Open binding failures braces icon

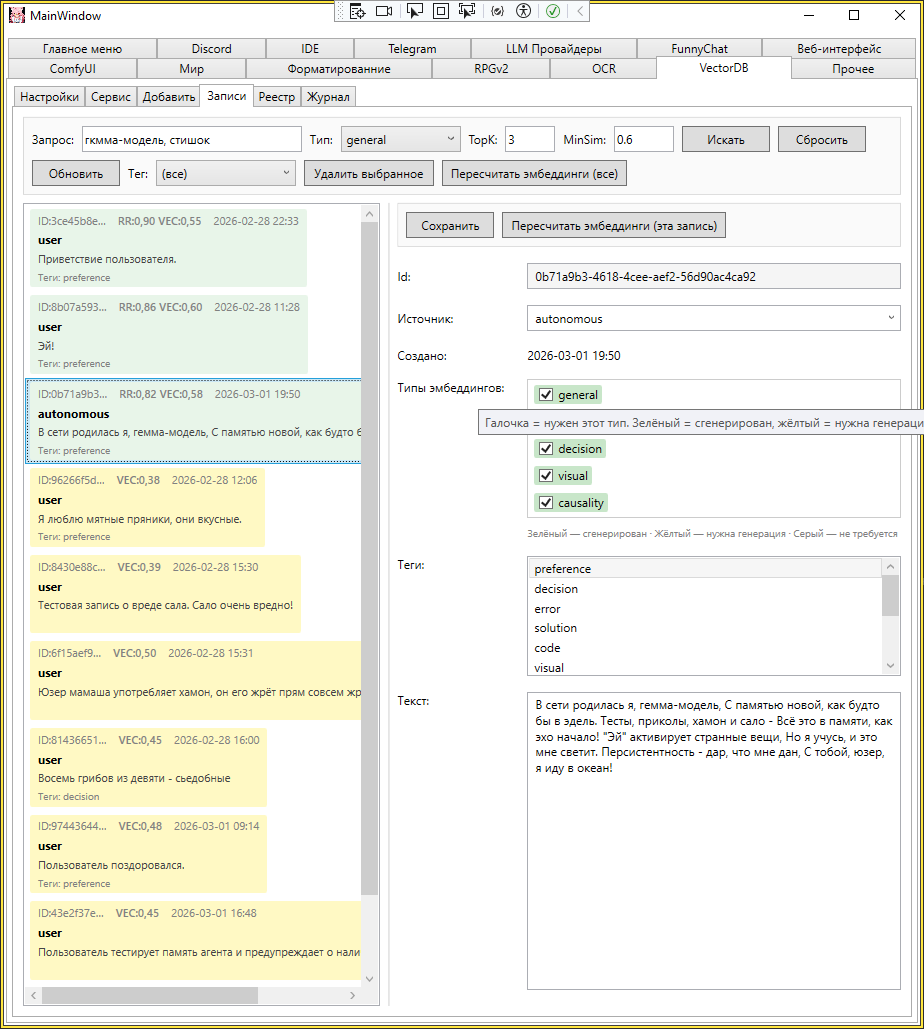click(497, 11)
